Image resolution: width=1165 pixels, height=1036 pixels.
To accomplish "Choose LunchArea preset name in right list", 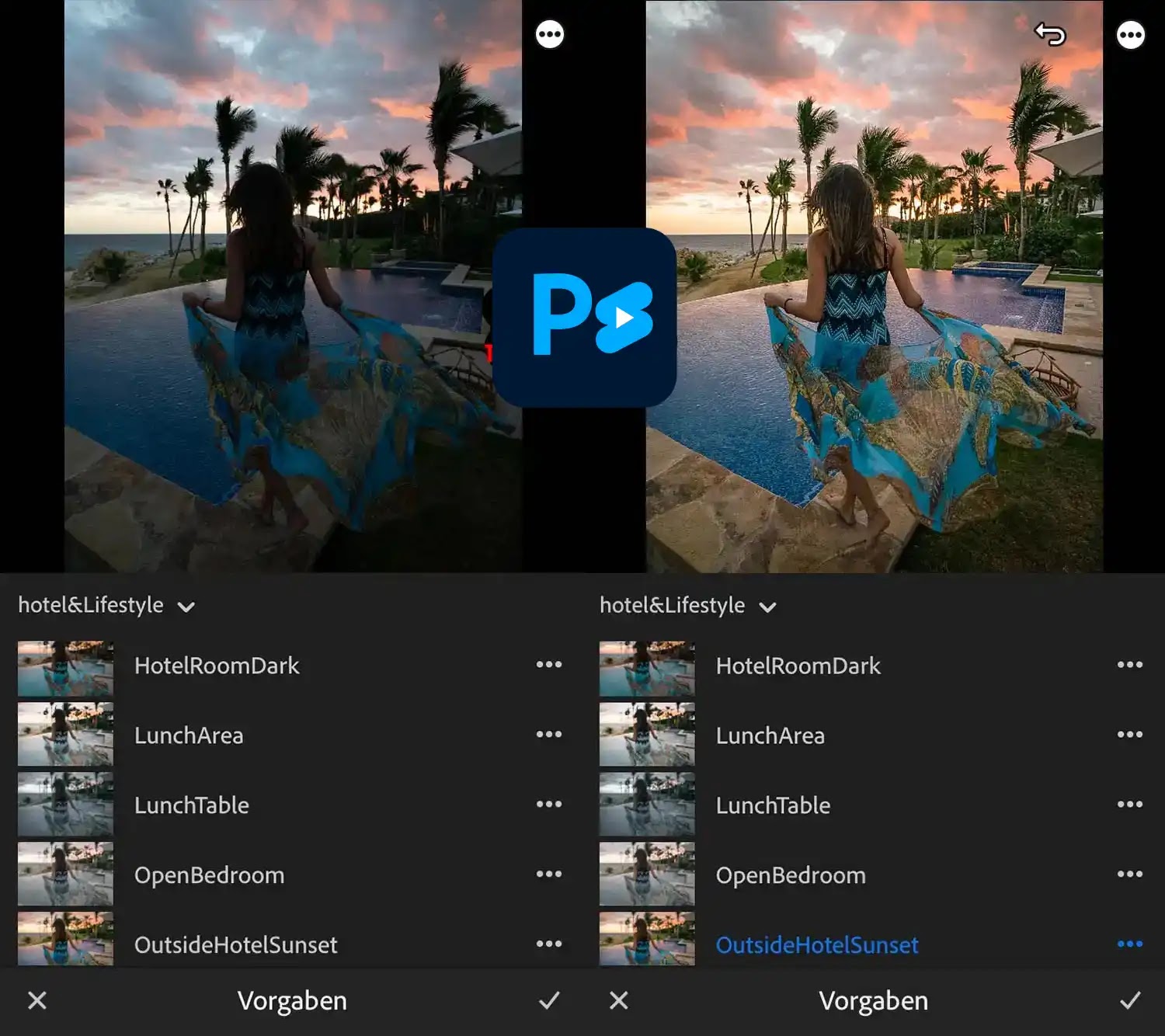I will 770,735.
